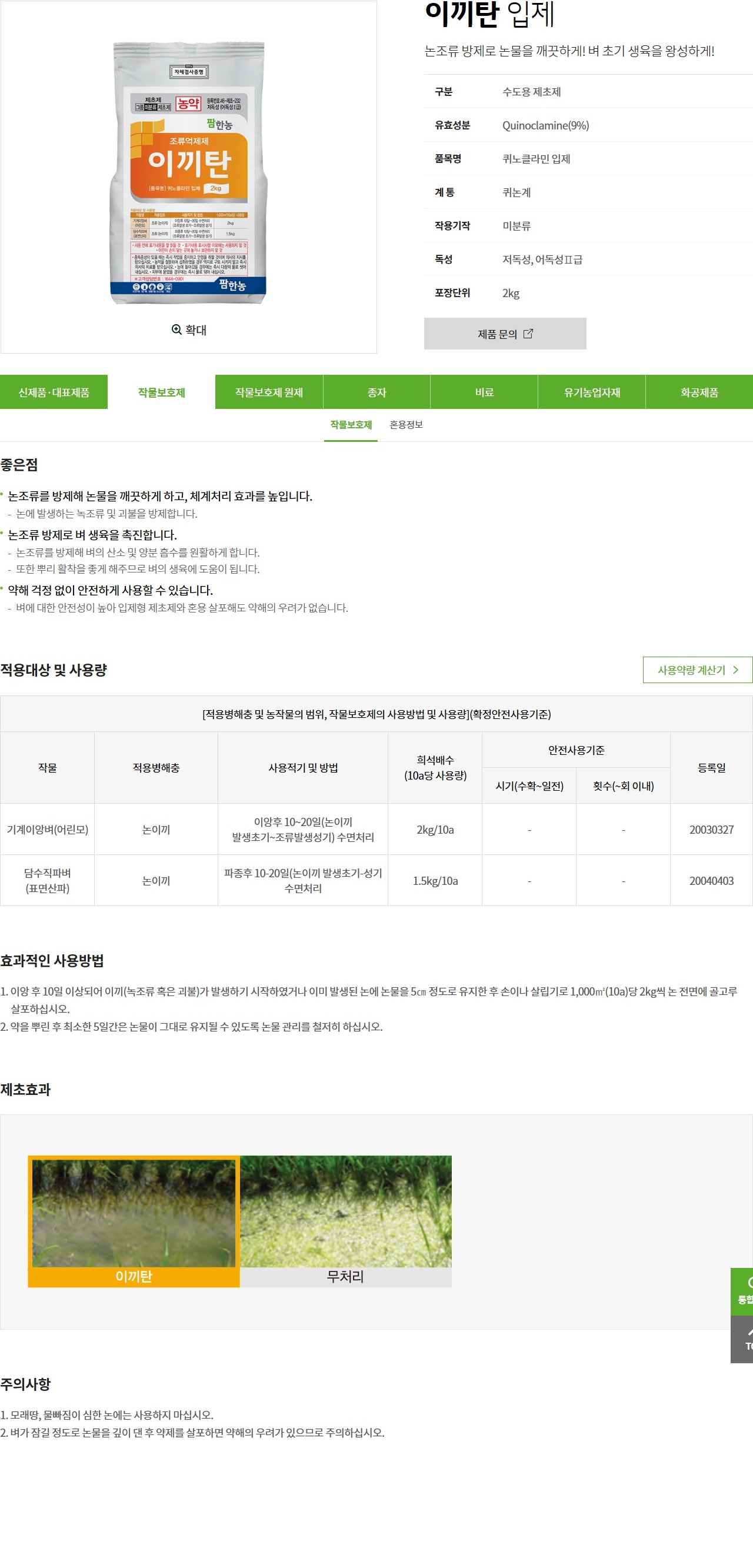Click the 담수직파벼 (표면산파) crop cell
This screenshot has height=1568, width=753.
(48, 880)
